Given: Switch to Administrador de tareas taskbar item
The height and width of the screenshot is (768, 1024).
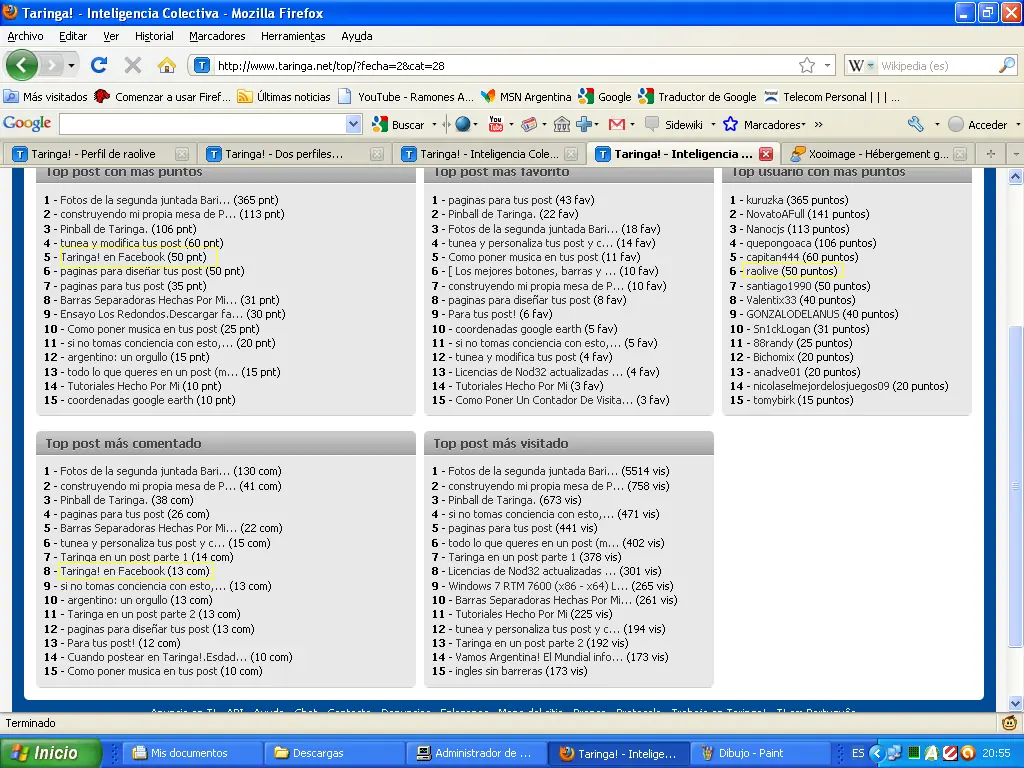Looking at the screenshot, I should click(475, 753).
